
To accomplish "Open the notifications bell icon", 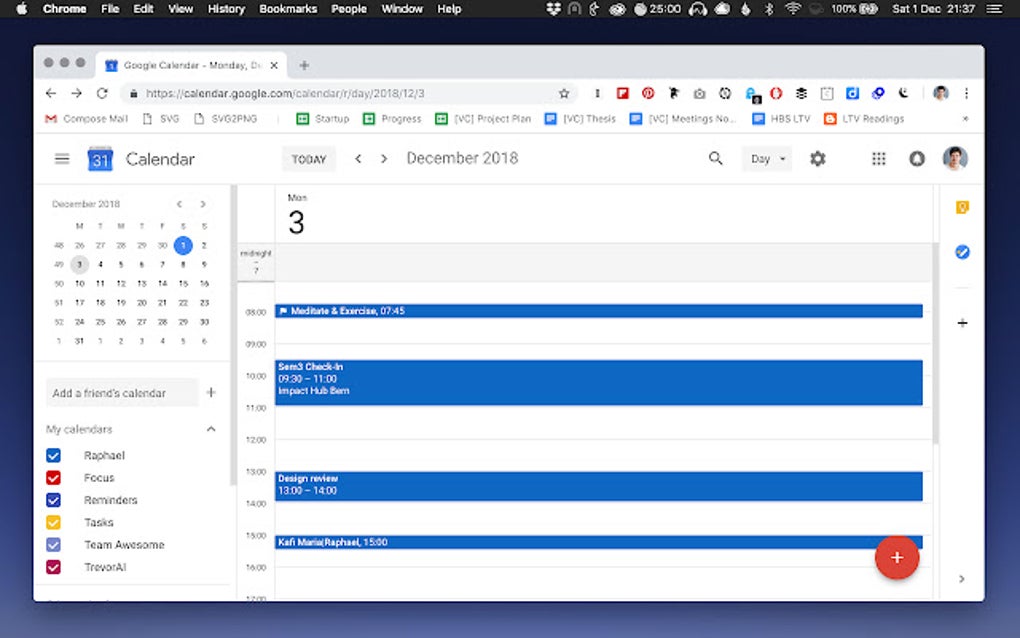I will (x=917, y=159).
